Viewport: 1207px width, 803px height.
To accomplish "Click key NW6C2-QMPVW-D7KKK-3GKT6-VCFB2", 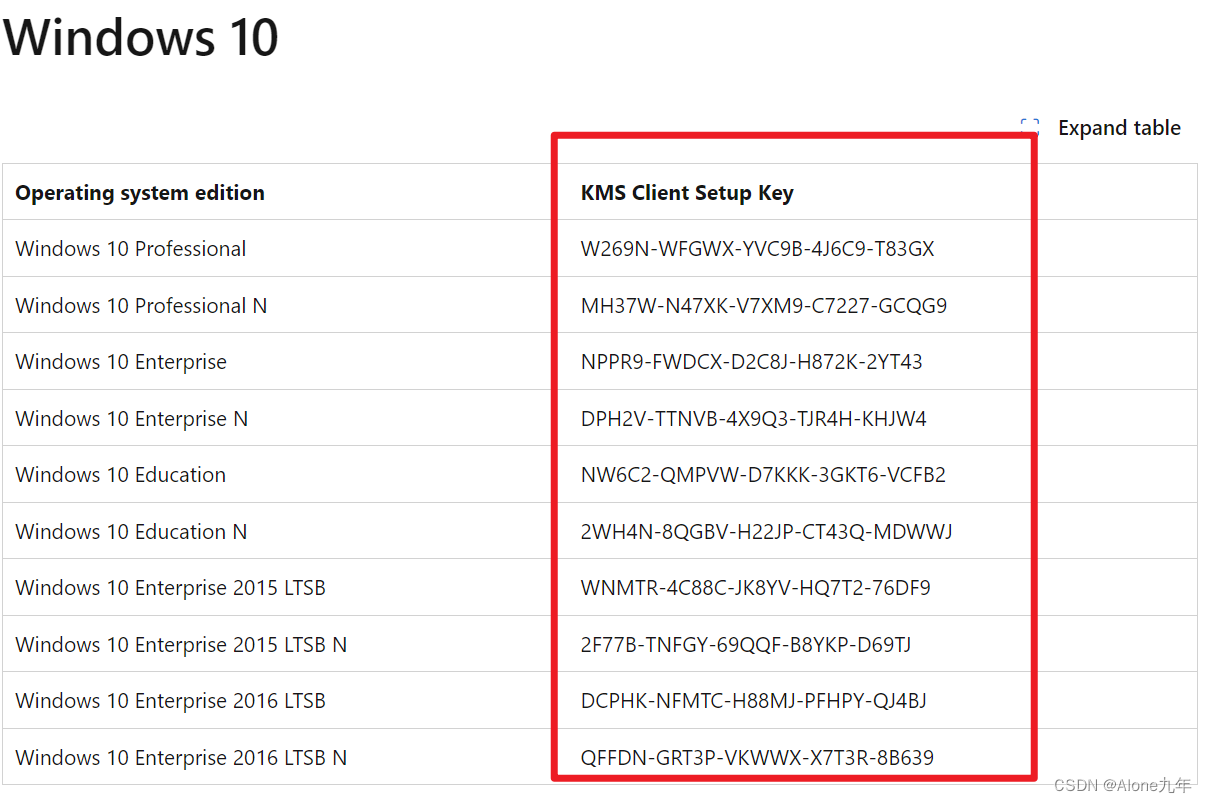I will [x=763, y=475].
